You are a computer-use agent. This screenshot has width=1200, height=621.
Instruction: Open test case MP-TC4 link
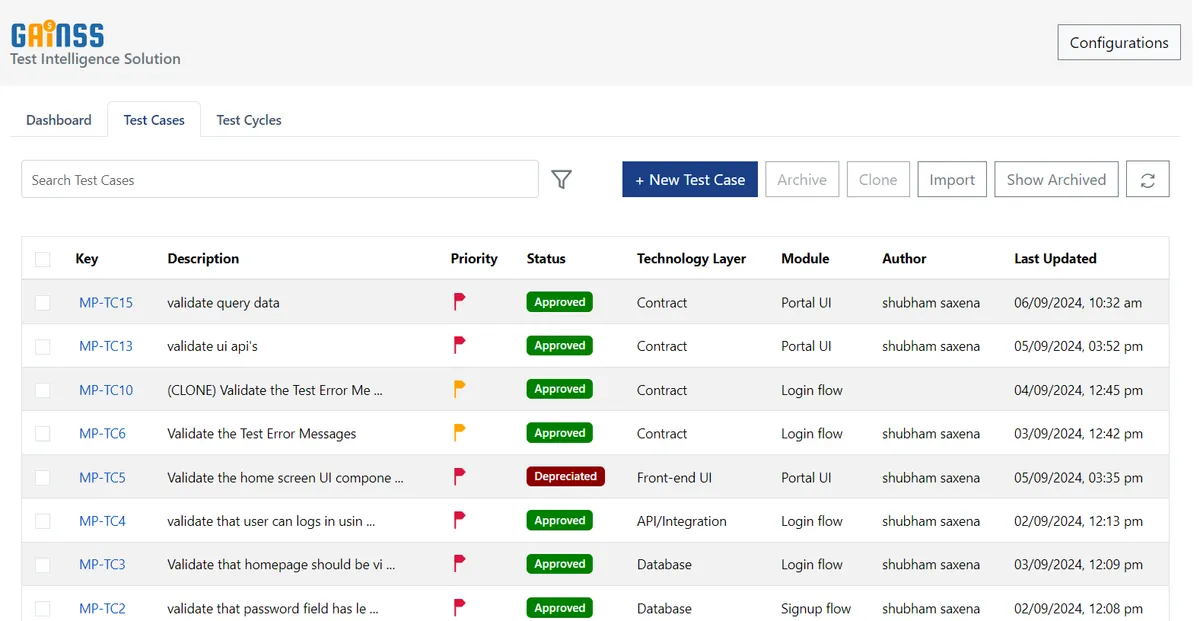pyautogui.click(x=102, y=521)
